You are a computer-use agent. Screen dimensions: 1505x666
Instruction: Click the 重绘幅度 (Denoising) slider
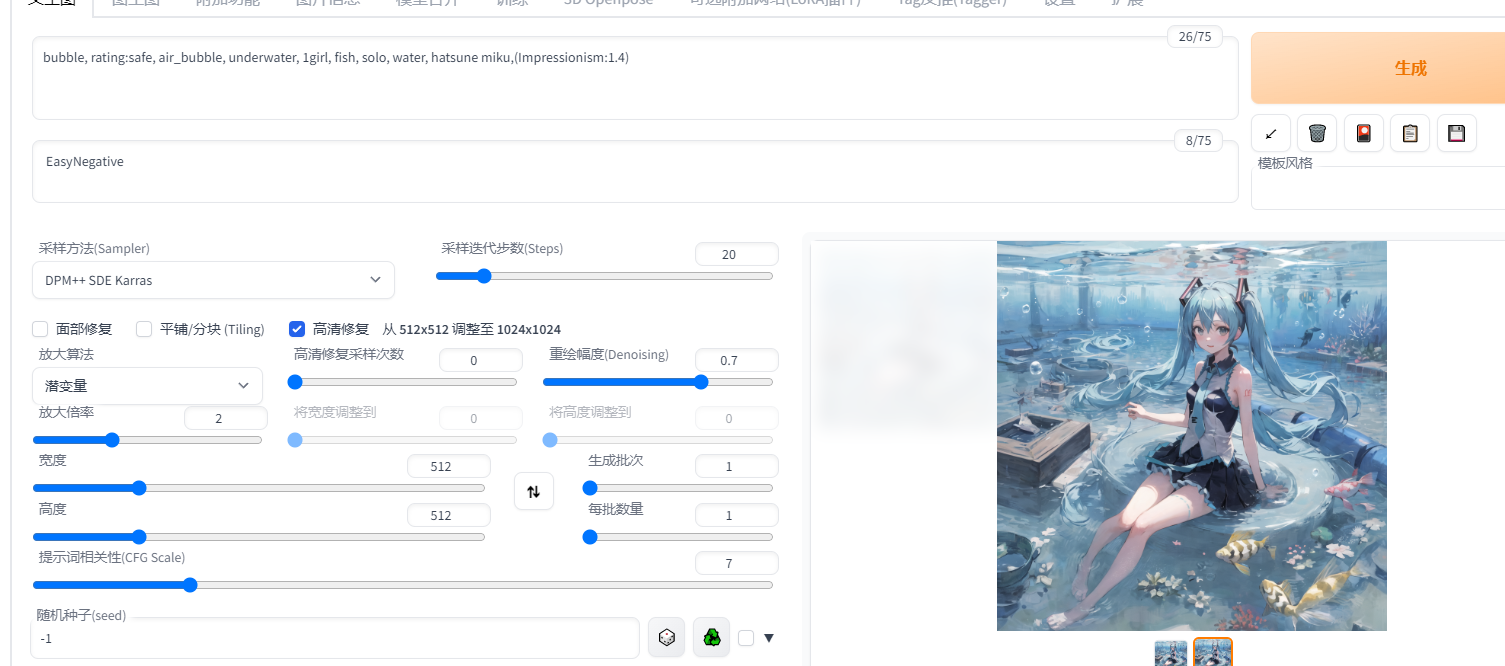click(x=658, y=382)
